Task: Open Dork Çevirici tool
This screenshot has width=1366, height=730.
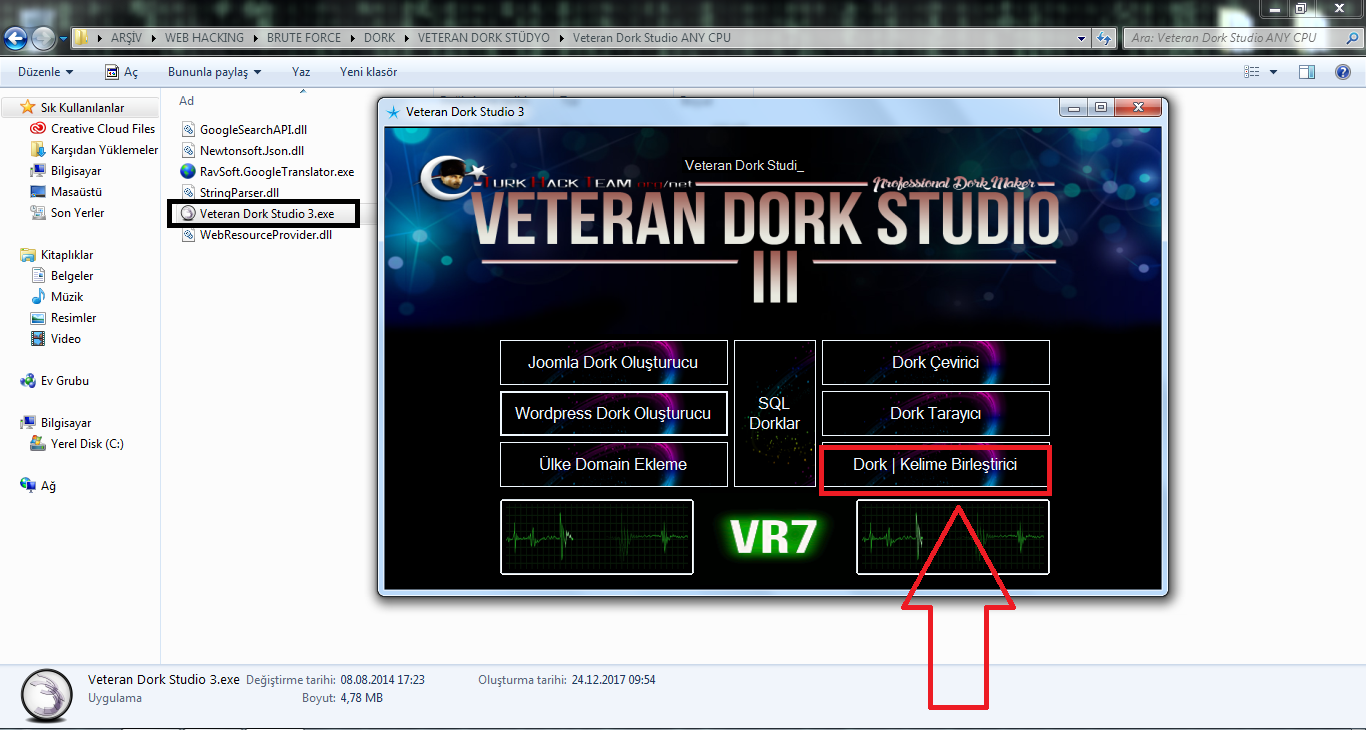Action: tap(936, 362)
